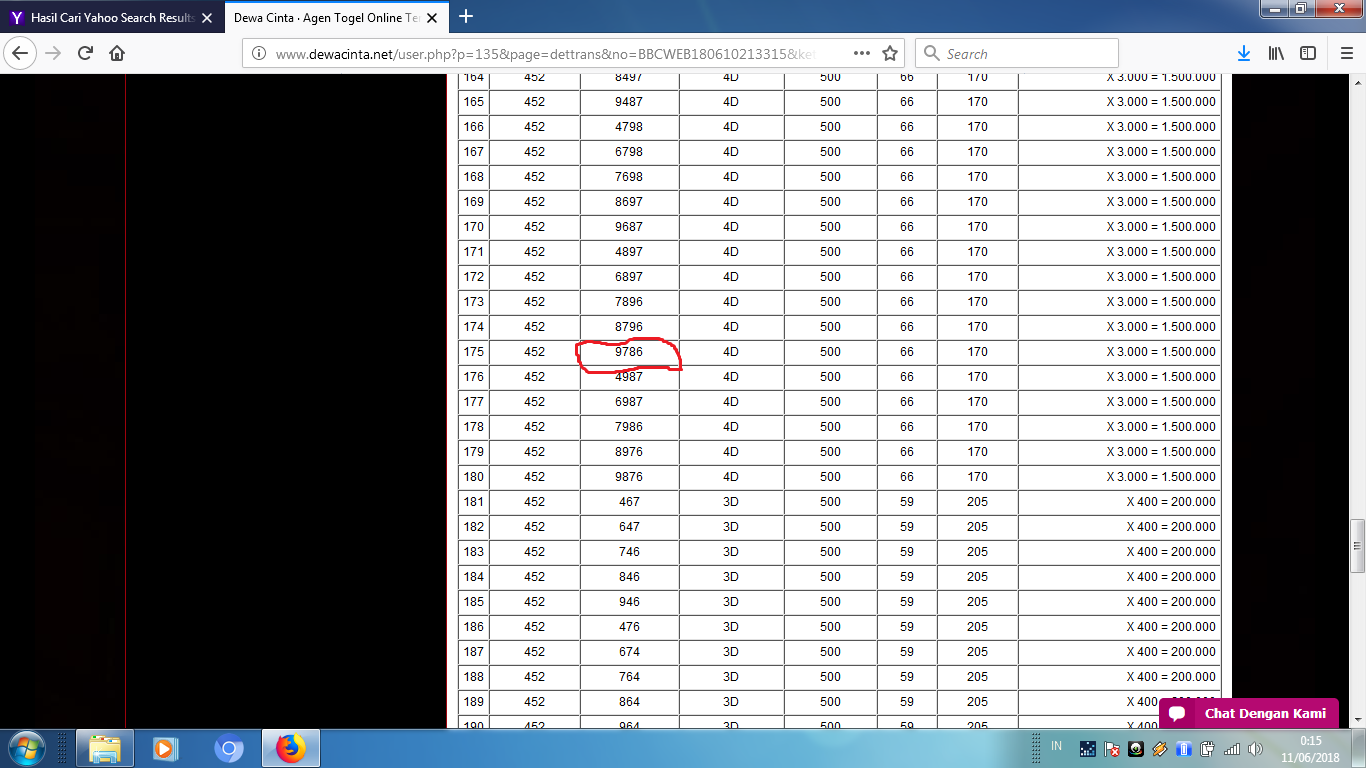Open the Library bookmarks icon
Image resolution: width=1366 pixels, height=768 pixels.
(1276, 54)
